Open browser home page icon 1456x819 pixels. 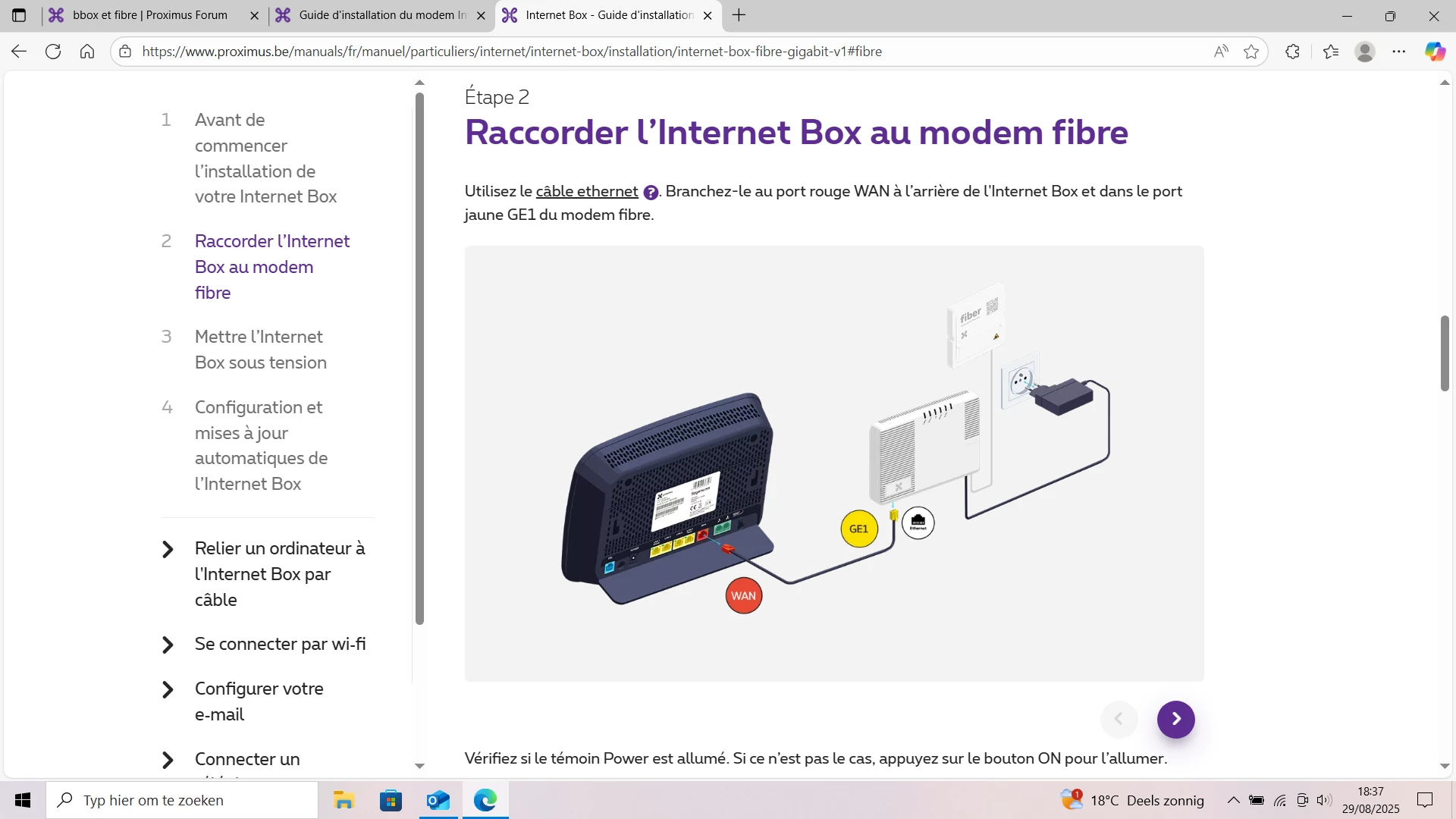click(87, 52)
